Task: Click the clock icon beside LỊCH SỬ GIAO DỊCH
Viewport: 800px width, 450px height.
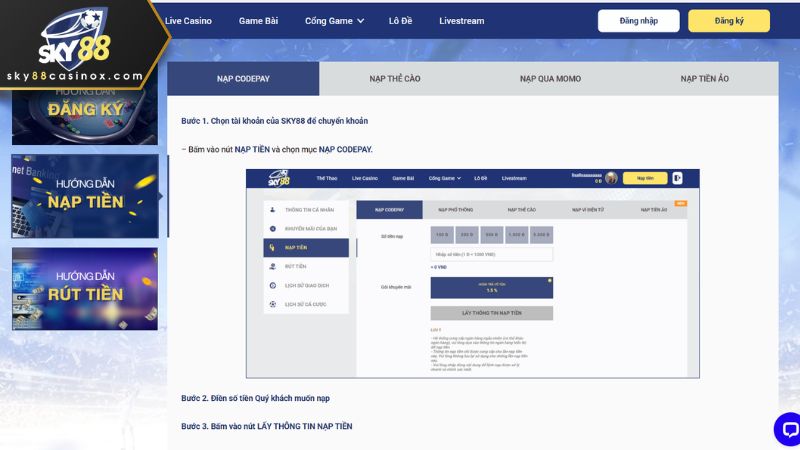Action: pos(272,285)
